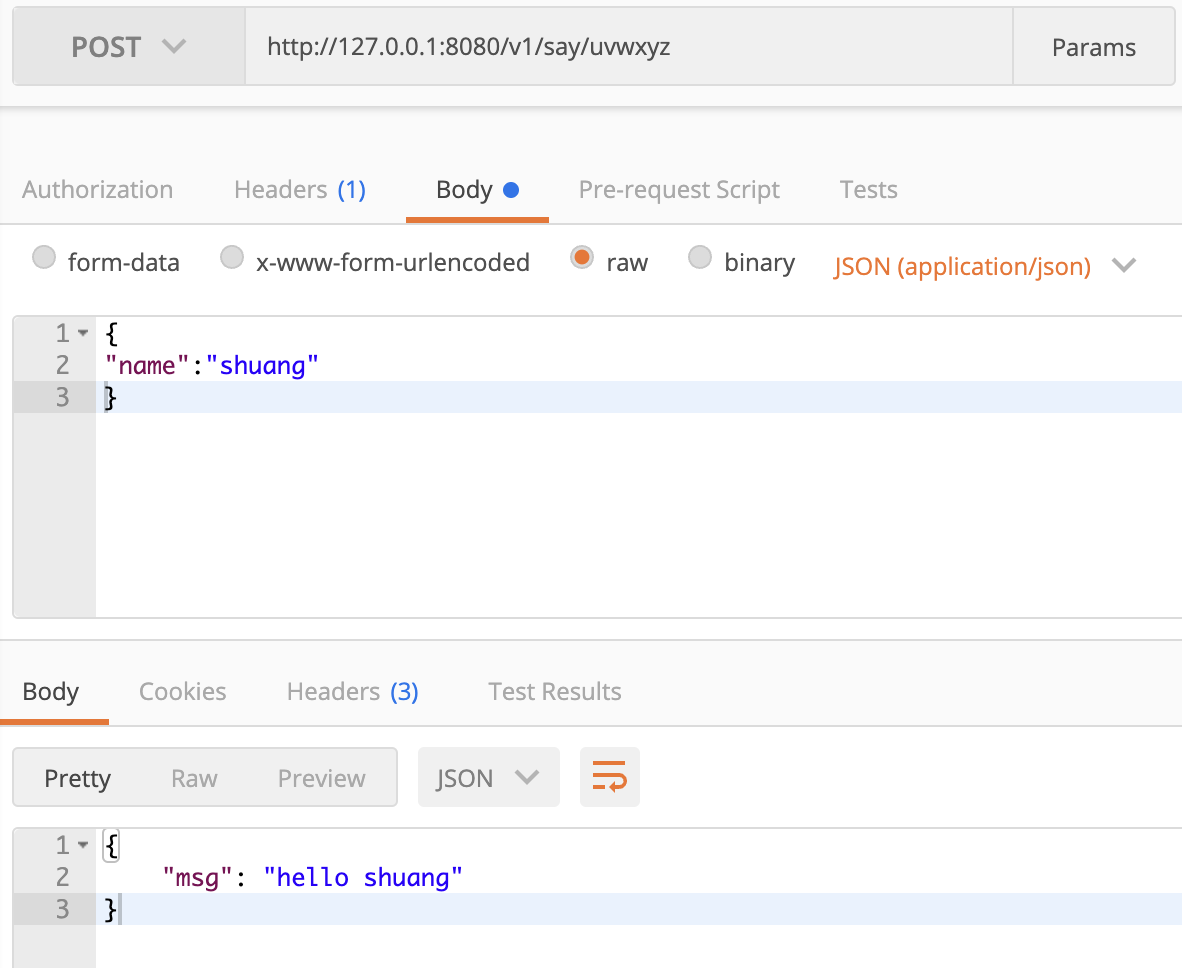This screenshot has height=968, width=1182.
Task: Open the Tests tab
Action: [x=868, y=190]
